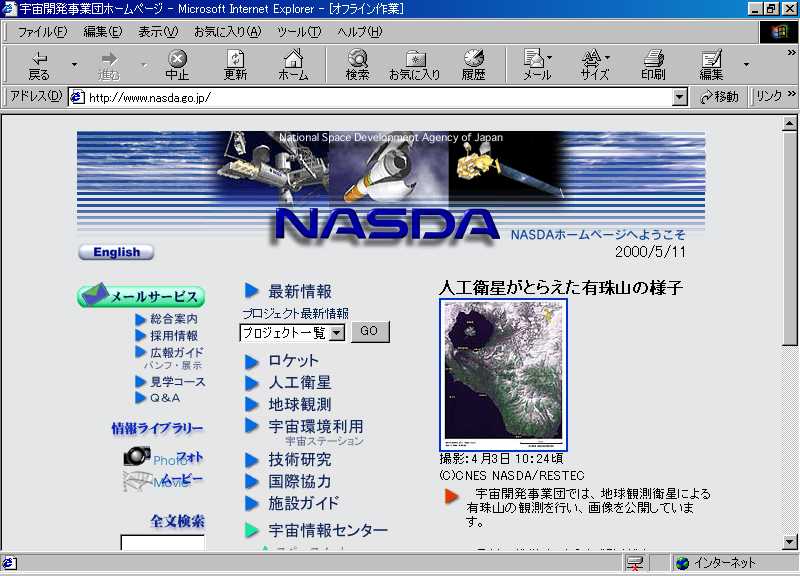Click the offline network status bar icon
800x576 pixels.
pyautogui.click(x=635, y=563)
